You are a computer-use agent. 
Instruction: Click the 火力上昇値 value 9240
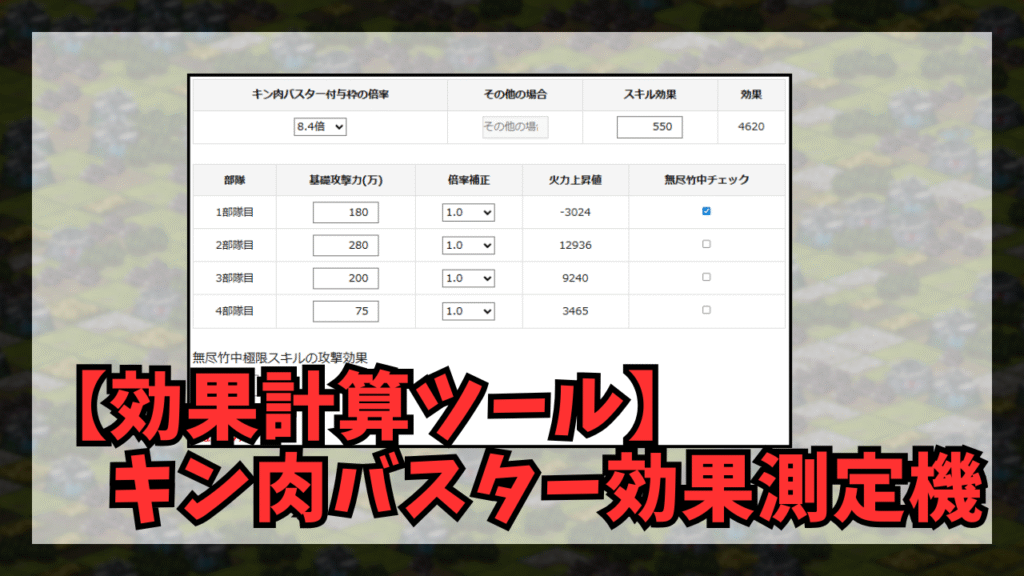[575, 278]
